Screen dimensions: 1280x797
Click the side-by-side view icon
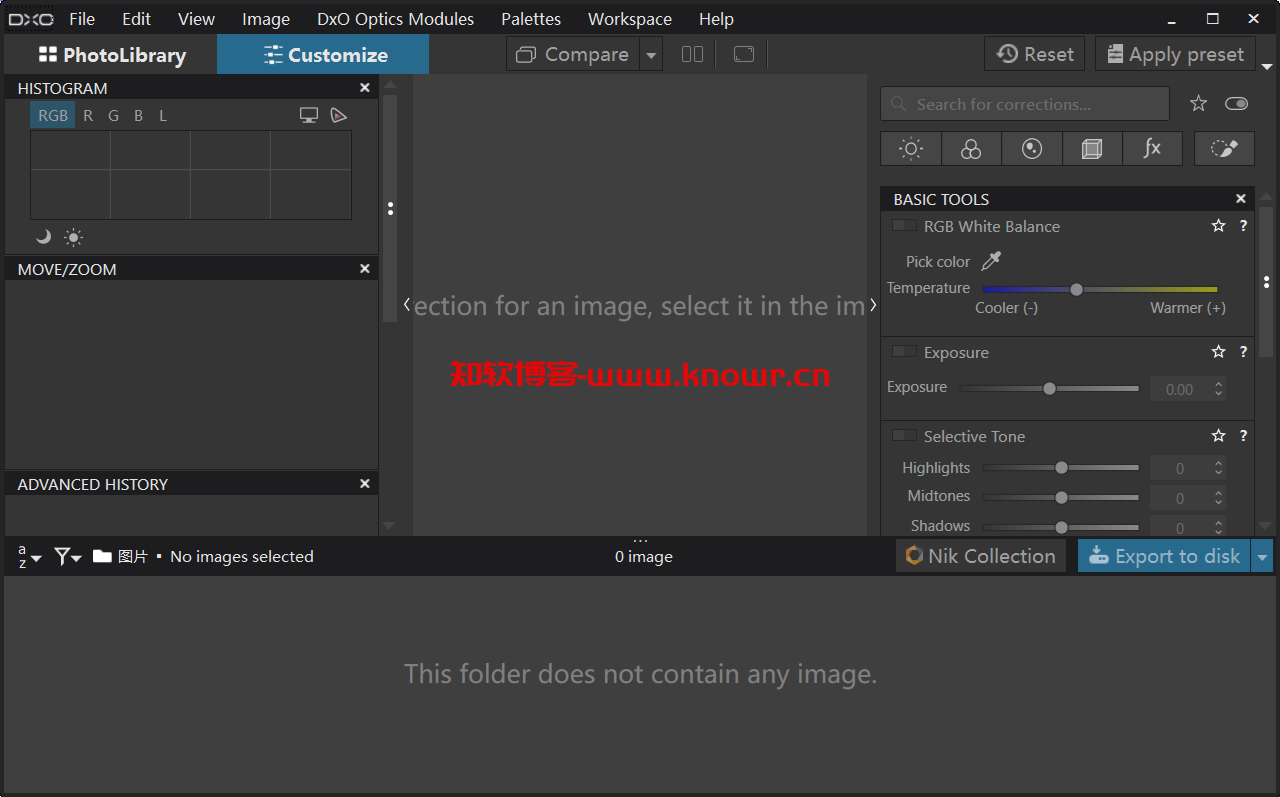[692, 54]
